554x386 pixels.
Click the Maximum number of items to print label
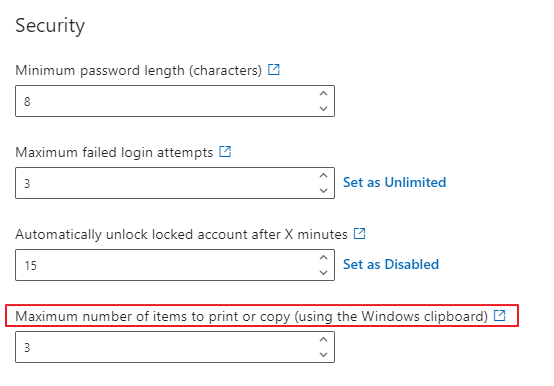(x=251, y=316)
